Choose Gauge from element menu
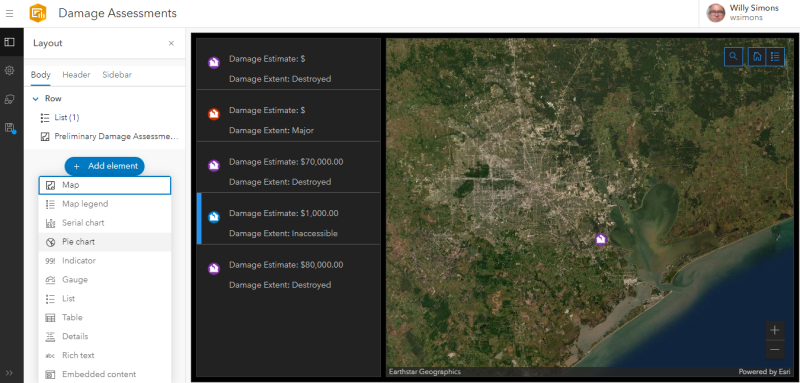This screenshot has width=800, height=383. point(105,279)
